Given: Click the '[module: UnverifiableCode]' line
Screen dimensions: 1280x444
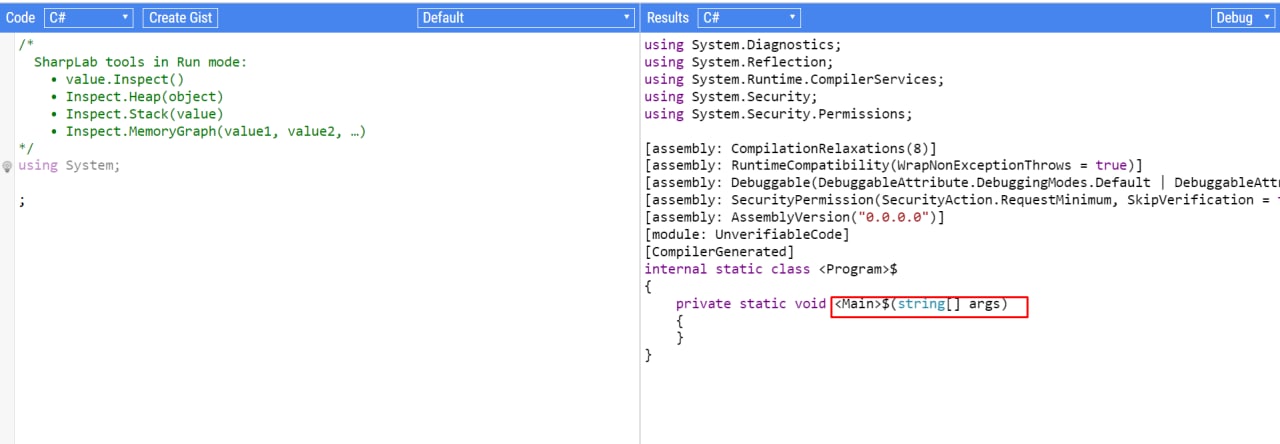Looking at the screenshot, I should 747,234.
